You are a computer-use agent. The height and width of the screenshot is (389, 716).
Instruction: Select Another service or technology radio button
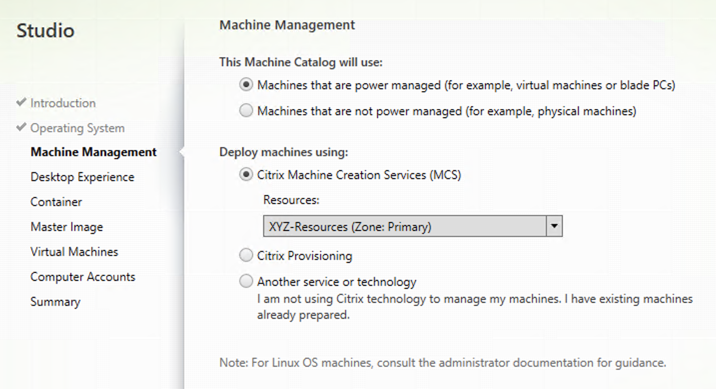pyautogui.click(x=246, y=282)
